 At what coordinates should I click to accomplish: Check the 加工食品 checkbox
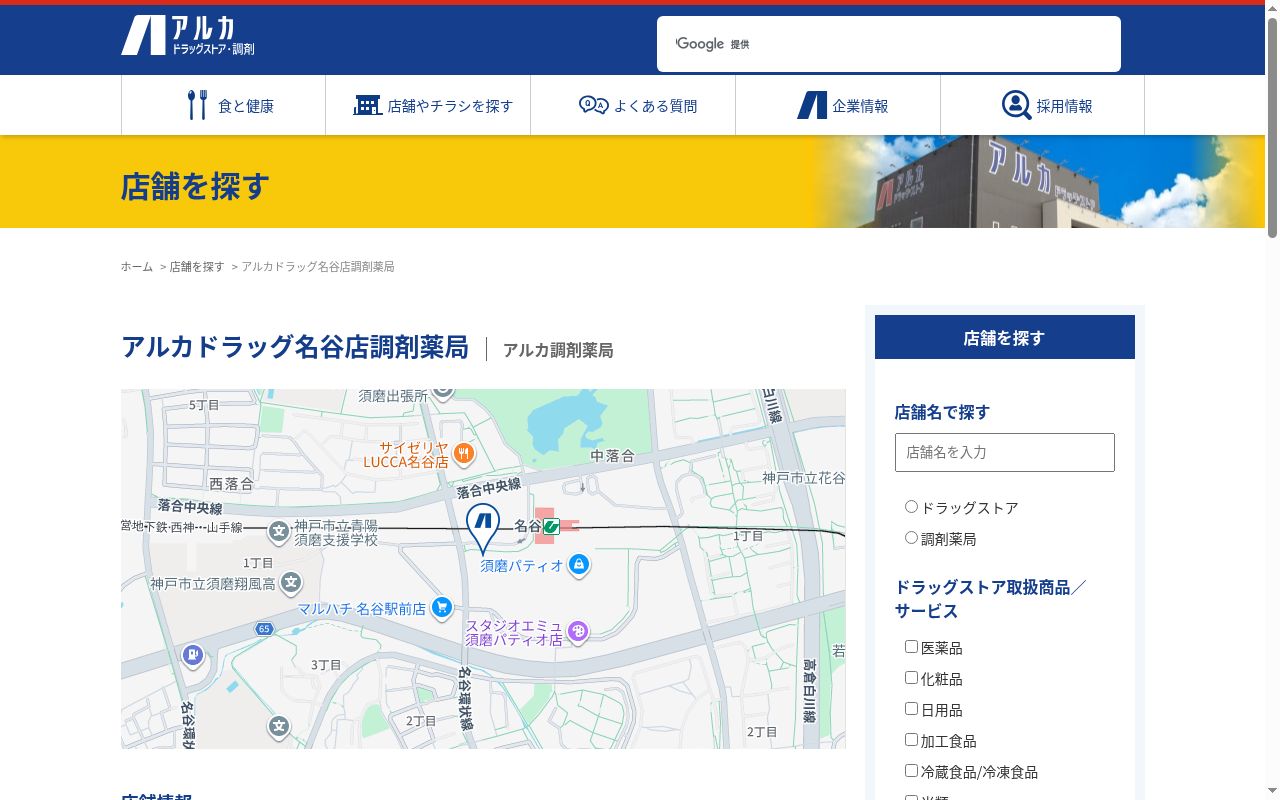[911, 740]
